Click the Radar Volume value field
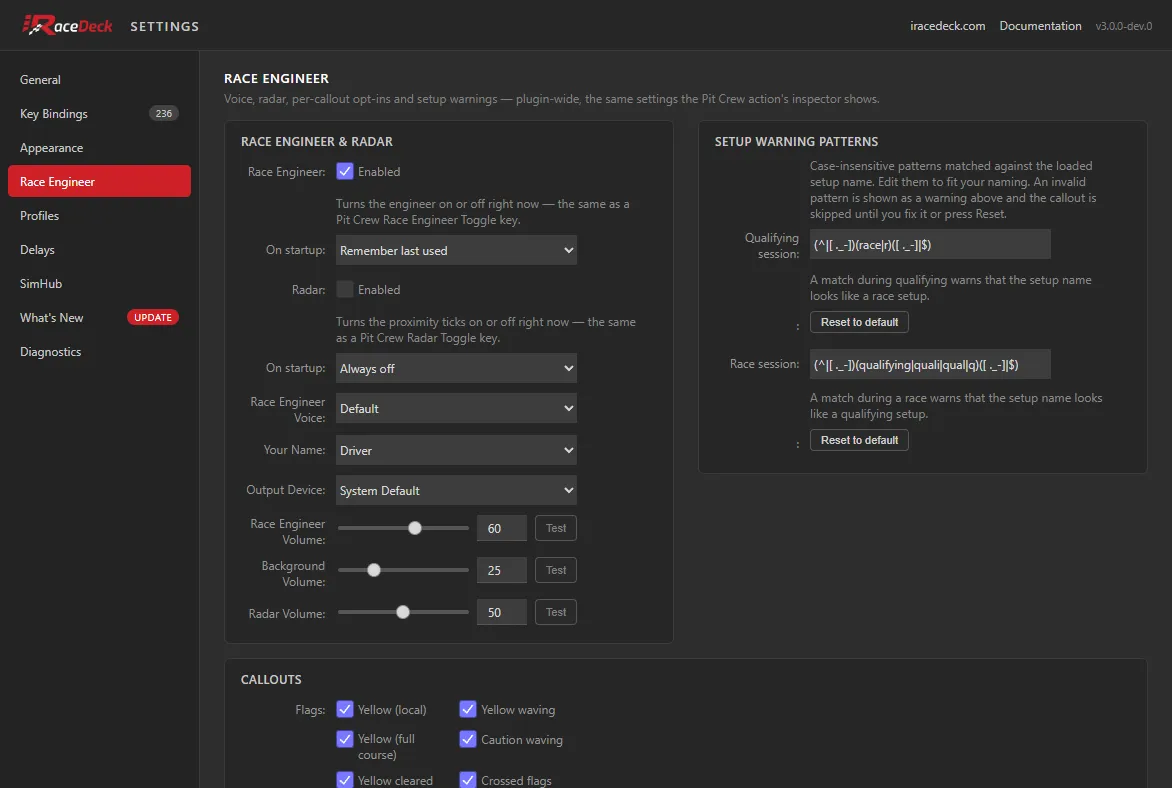 502,612
